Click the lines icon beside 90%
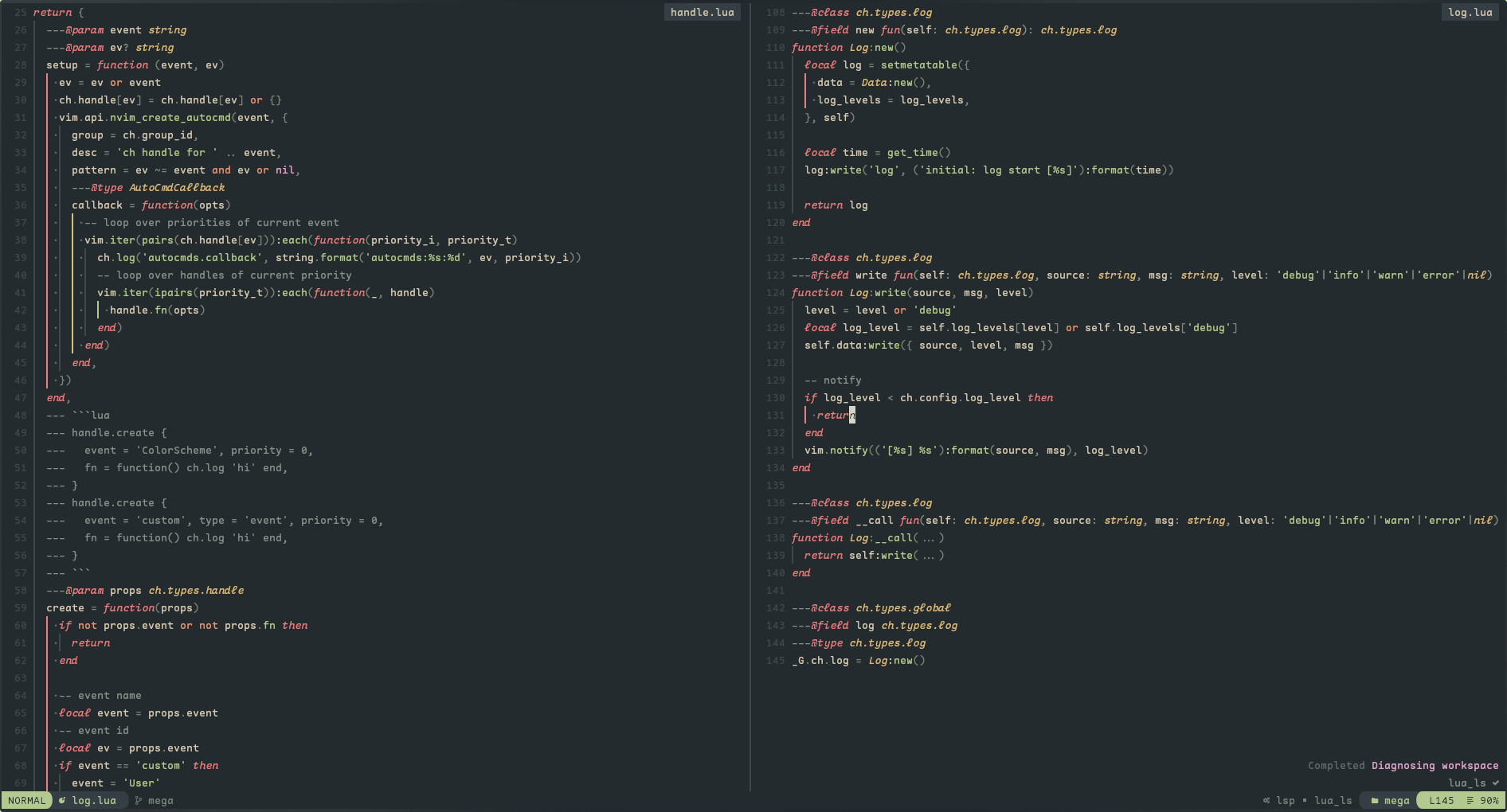1507x812 pixels. [1470, 800]
